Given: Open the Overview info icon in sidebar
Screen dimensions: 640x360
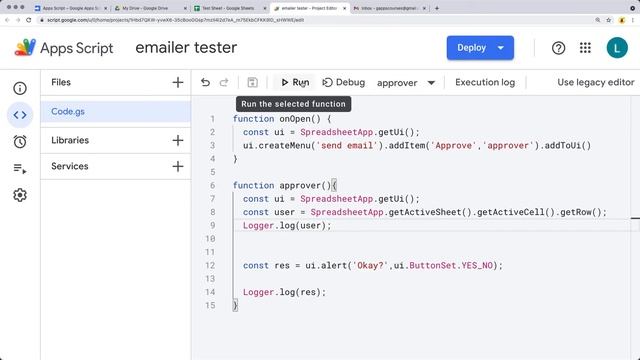Looking at the screenshot, I should tap(20, 88).
